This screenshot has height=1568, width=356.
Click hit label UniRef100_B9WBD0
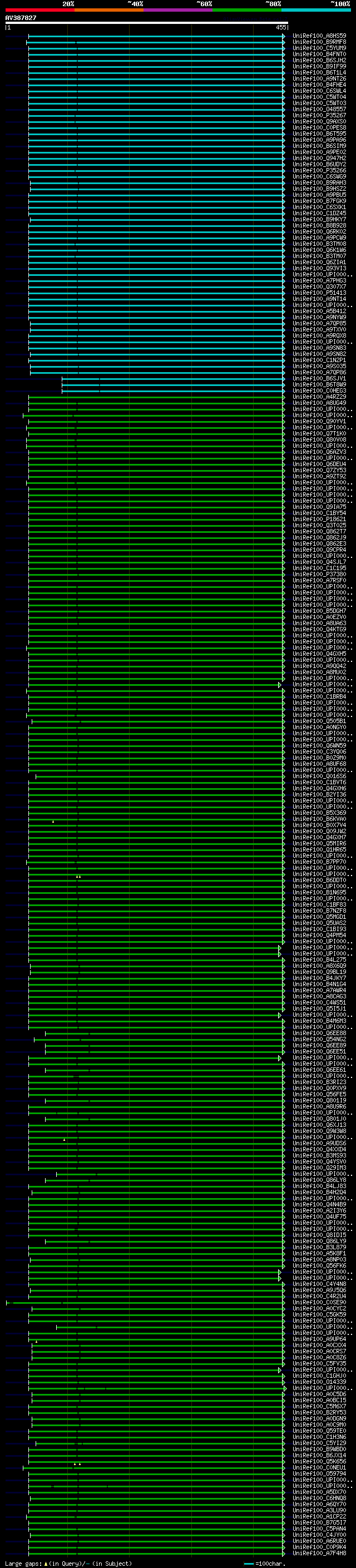tap(319, 1449)
